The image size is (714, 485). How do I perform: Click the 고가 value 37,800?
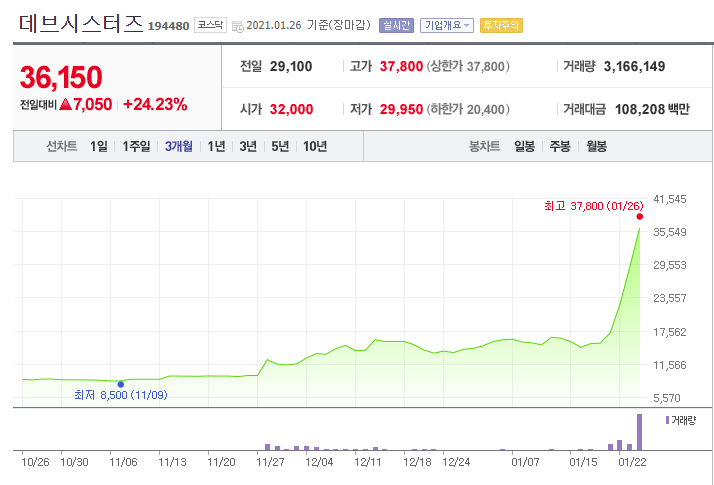click(x=402, y=66)
